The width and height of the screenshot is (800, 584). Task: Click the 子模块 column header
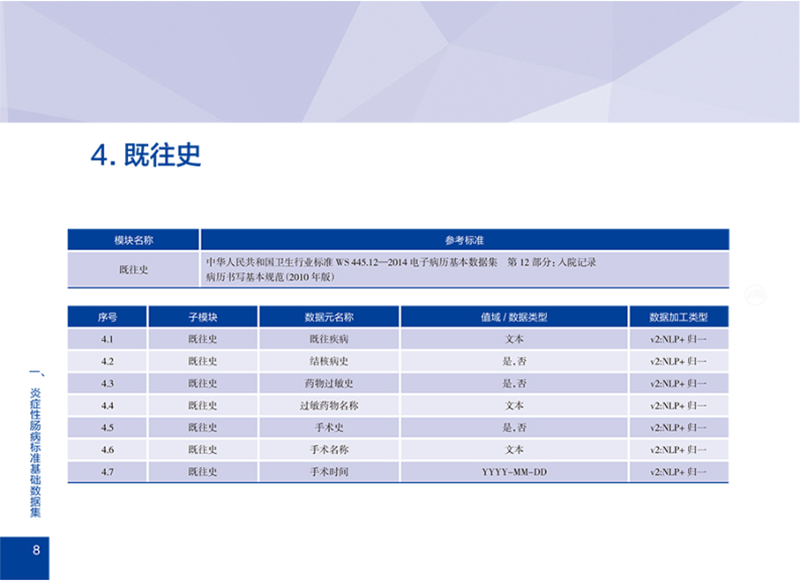click(203, 317)
